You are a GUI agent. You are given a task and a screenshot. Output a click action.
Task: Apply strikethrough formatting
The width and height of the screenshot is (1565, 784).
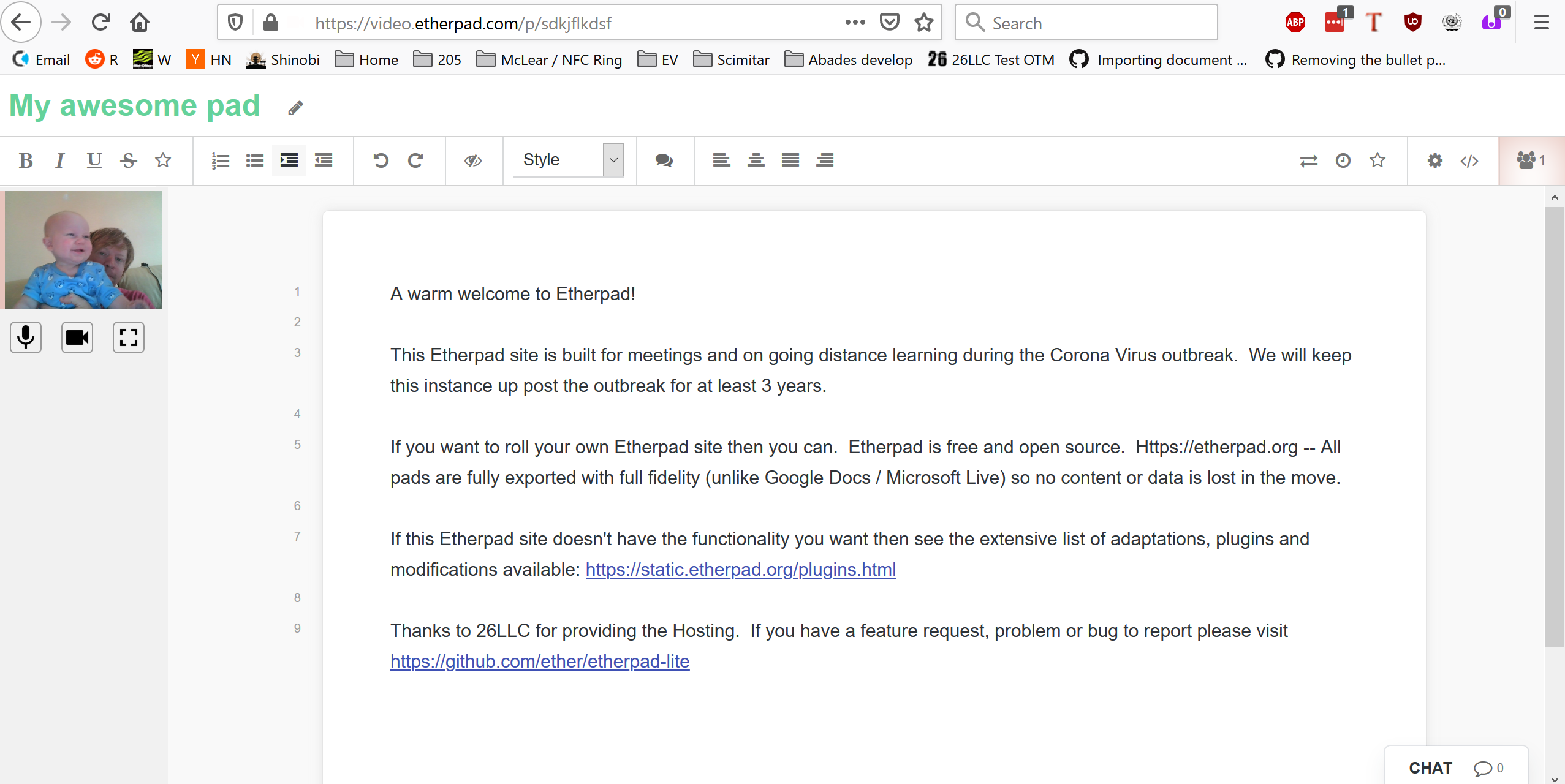[x=128, y=160]
